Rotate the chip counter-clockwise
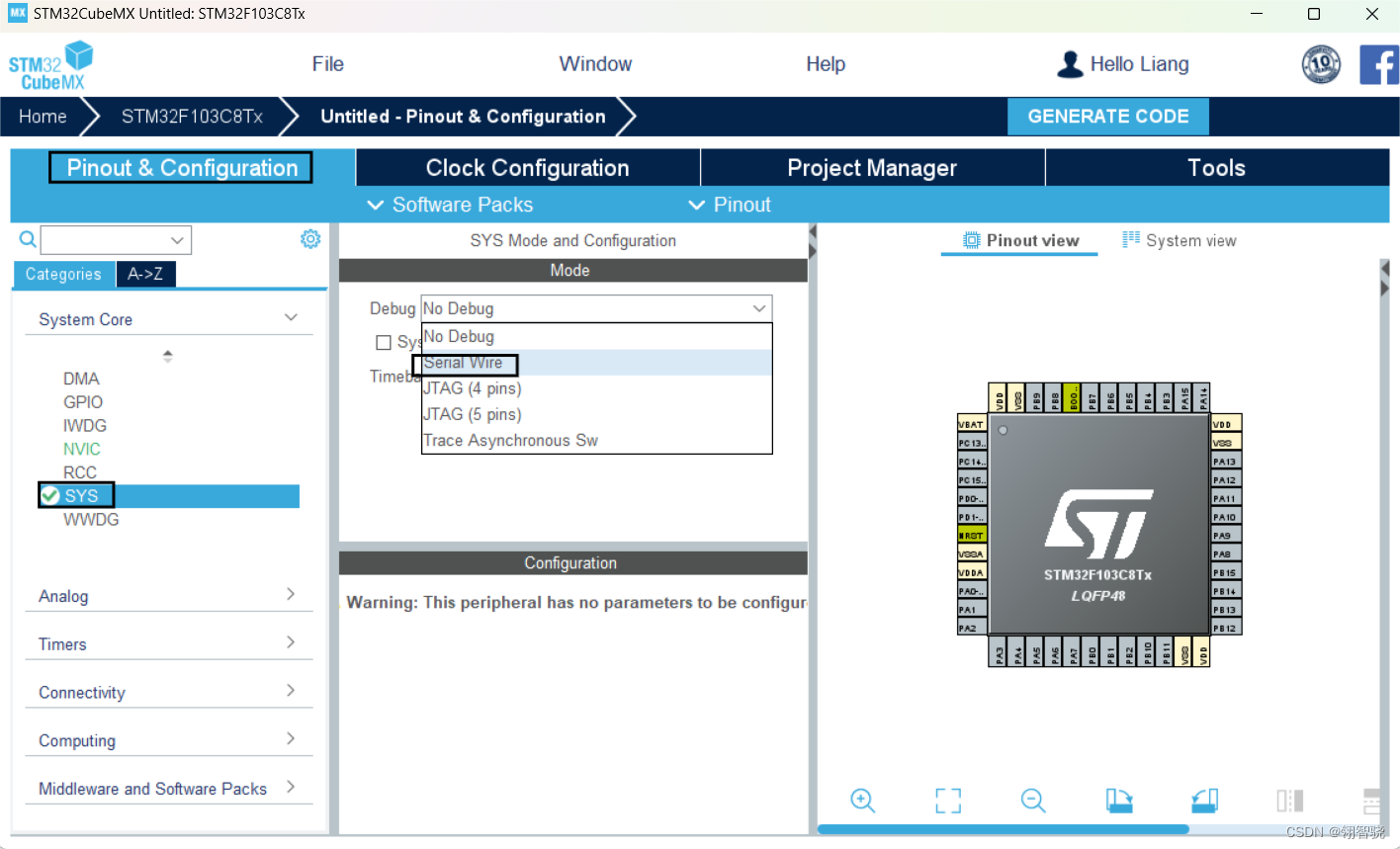This screenshot has width=1400, height=849. [x=1204, y=801]
